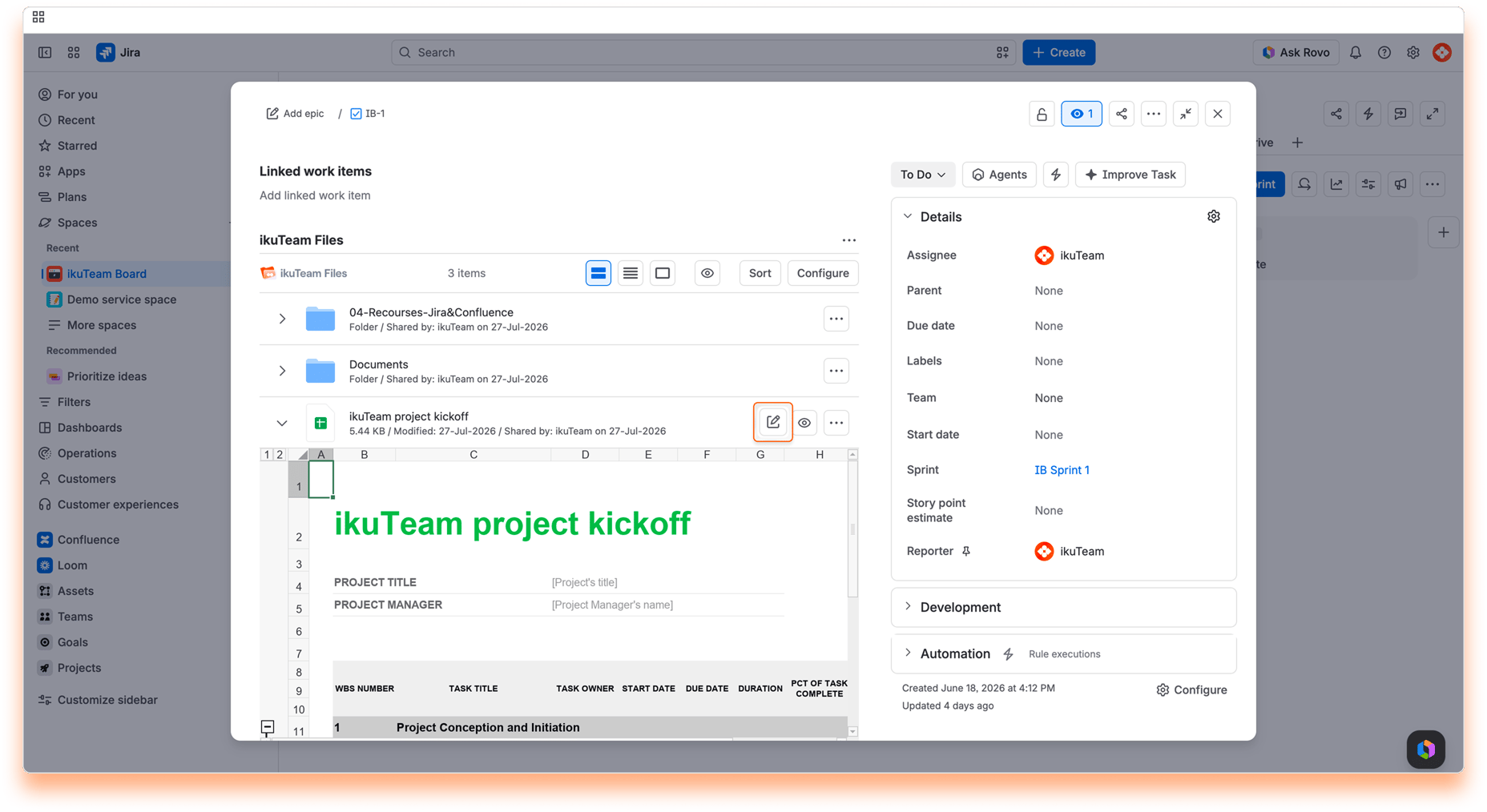Collapse the Details section
Viewport: 1487px width, 812px height.
point(908,216)
